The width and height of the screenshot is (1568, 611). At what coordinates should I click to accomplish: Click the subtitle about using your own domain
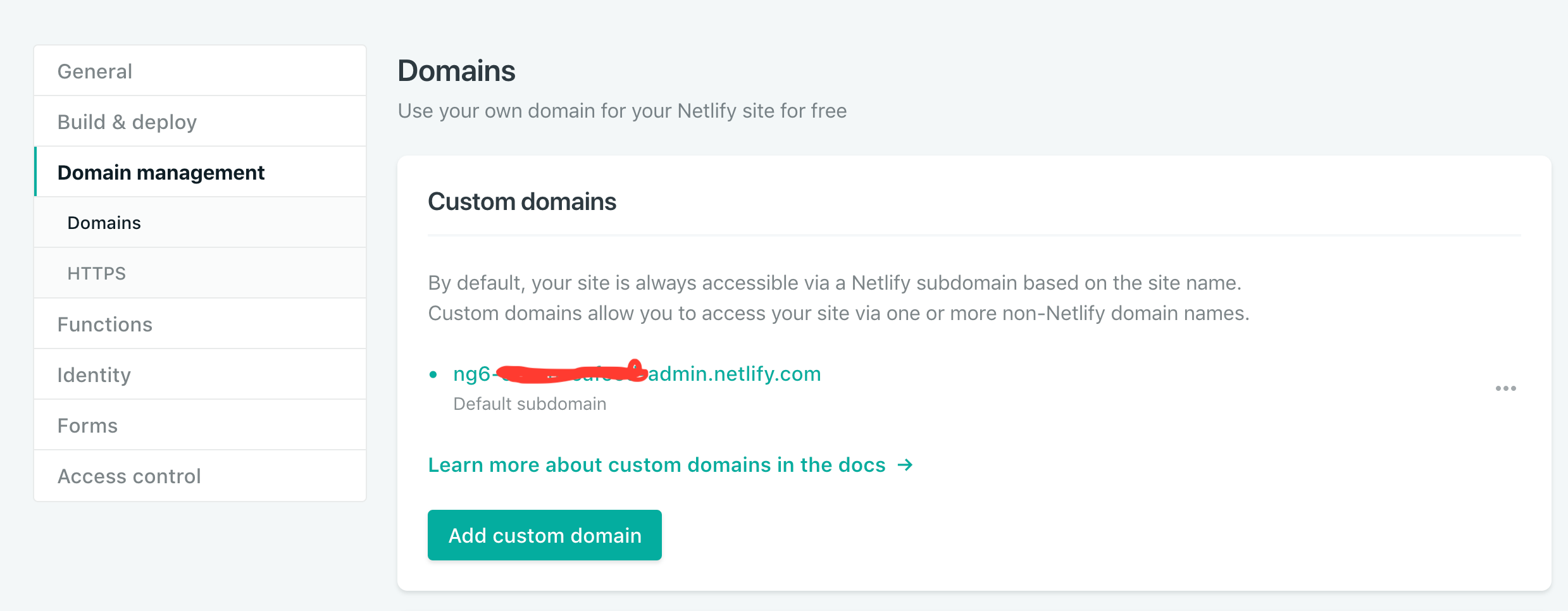pos(622,111)
